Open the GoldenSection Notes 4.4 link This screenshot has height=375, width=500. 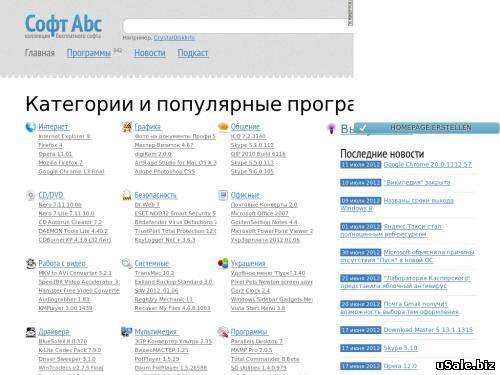point(264,222)
